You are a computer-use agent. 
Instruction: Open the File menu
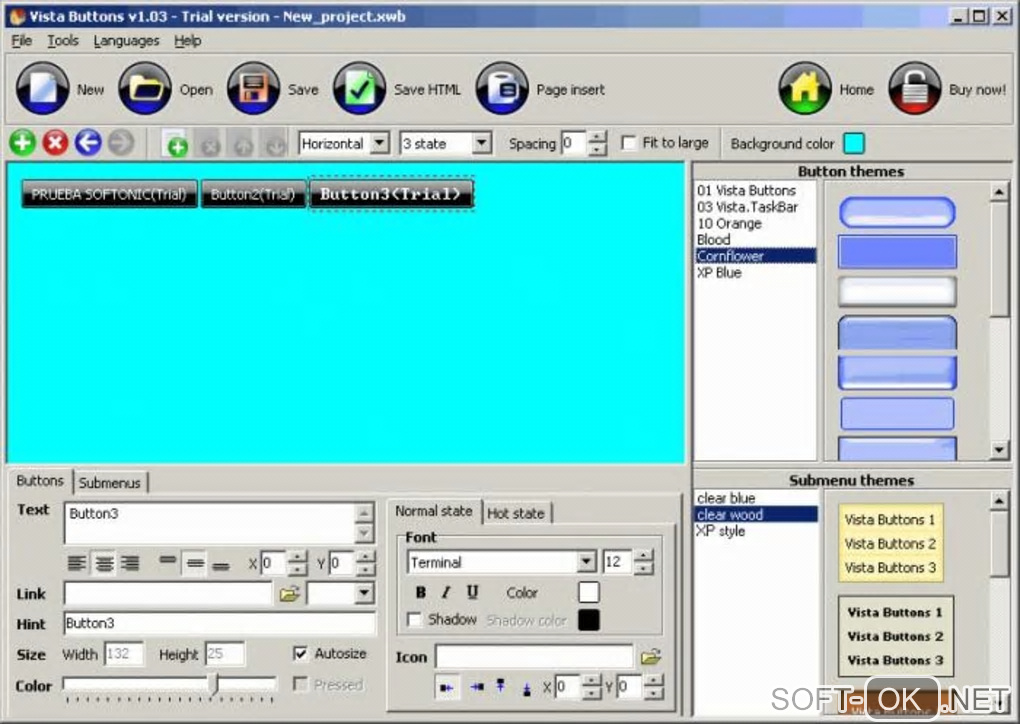pos(21,40)
